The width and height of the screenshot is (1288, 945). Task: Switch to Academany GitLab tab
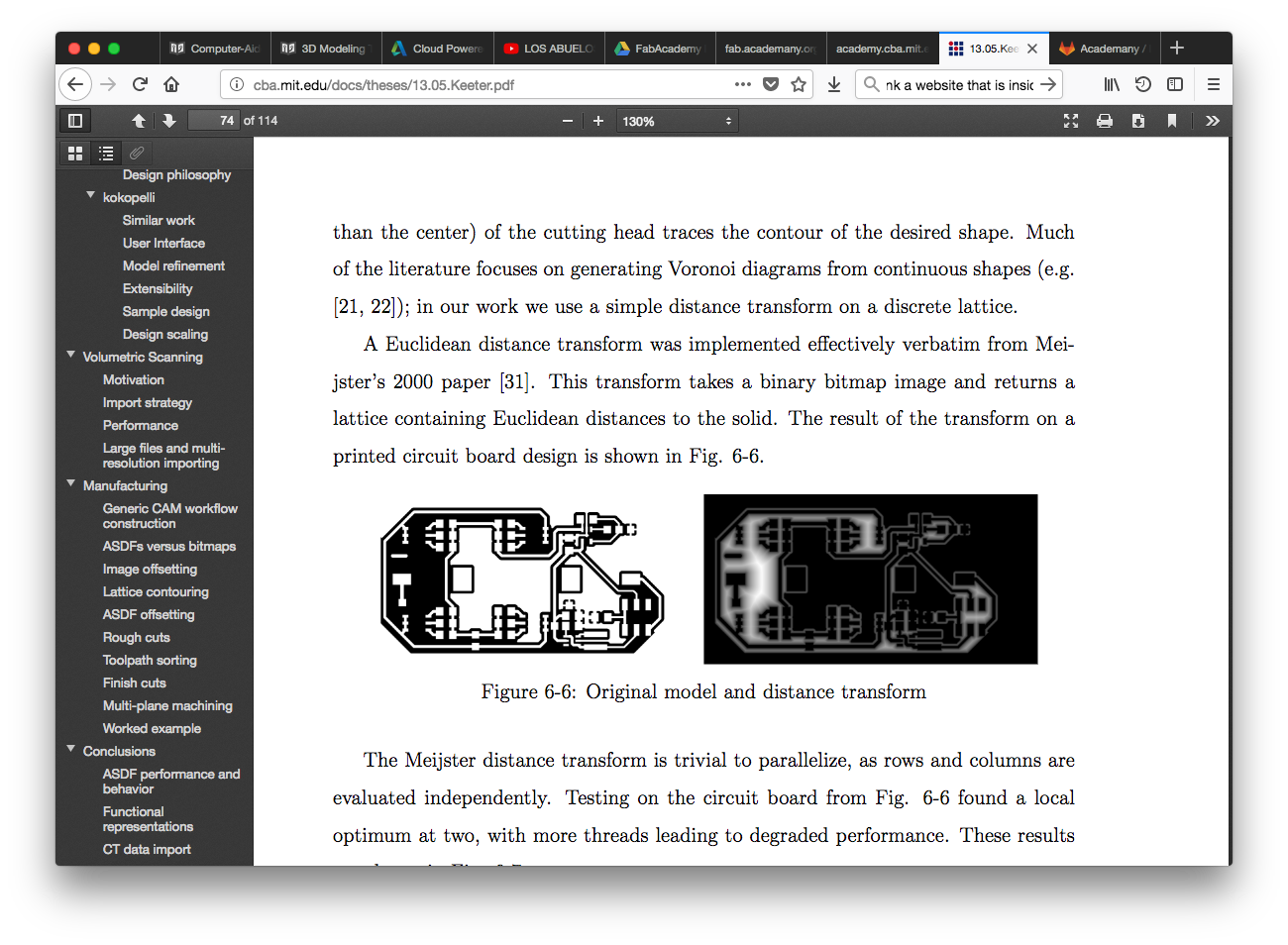tap(1103, 48)
